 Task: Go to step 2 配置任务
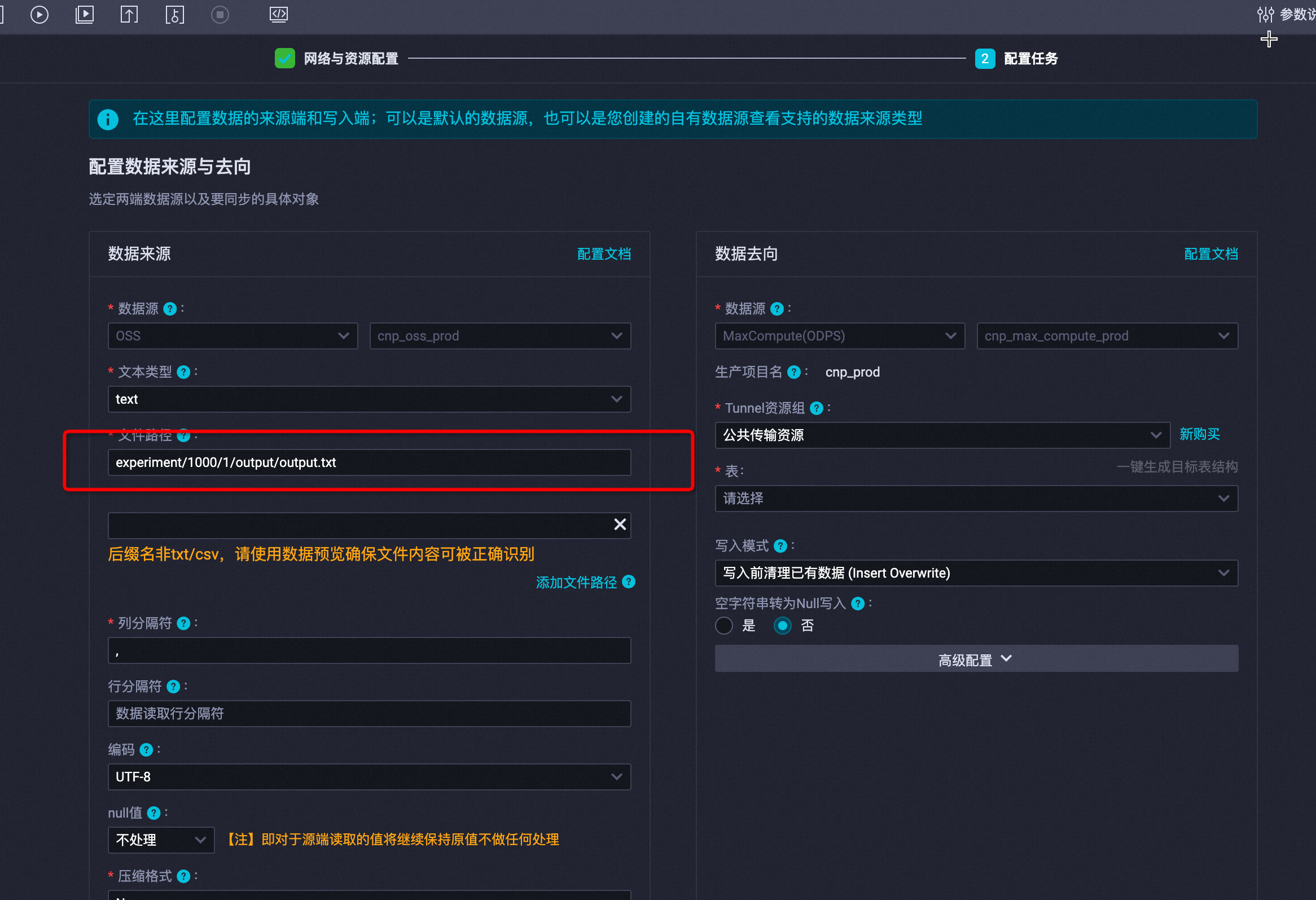click(x=1029, y=58)
